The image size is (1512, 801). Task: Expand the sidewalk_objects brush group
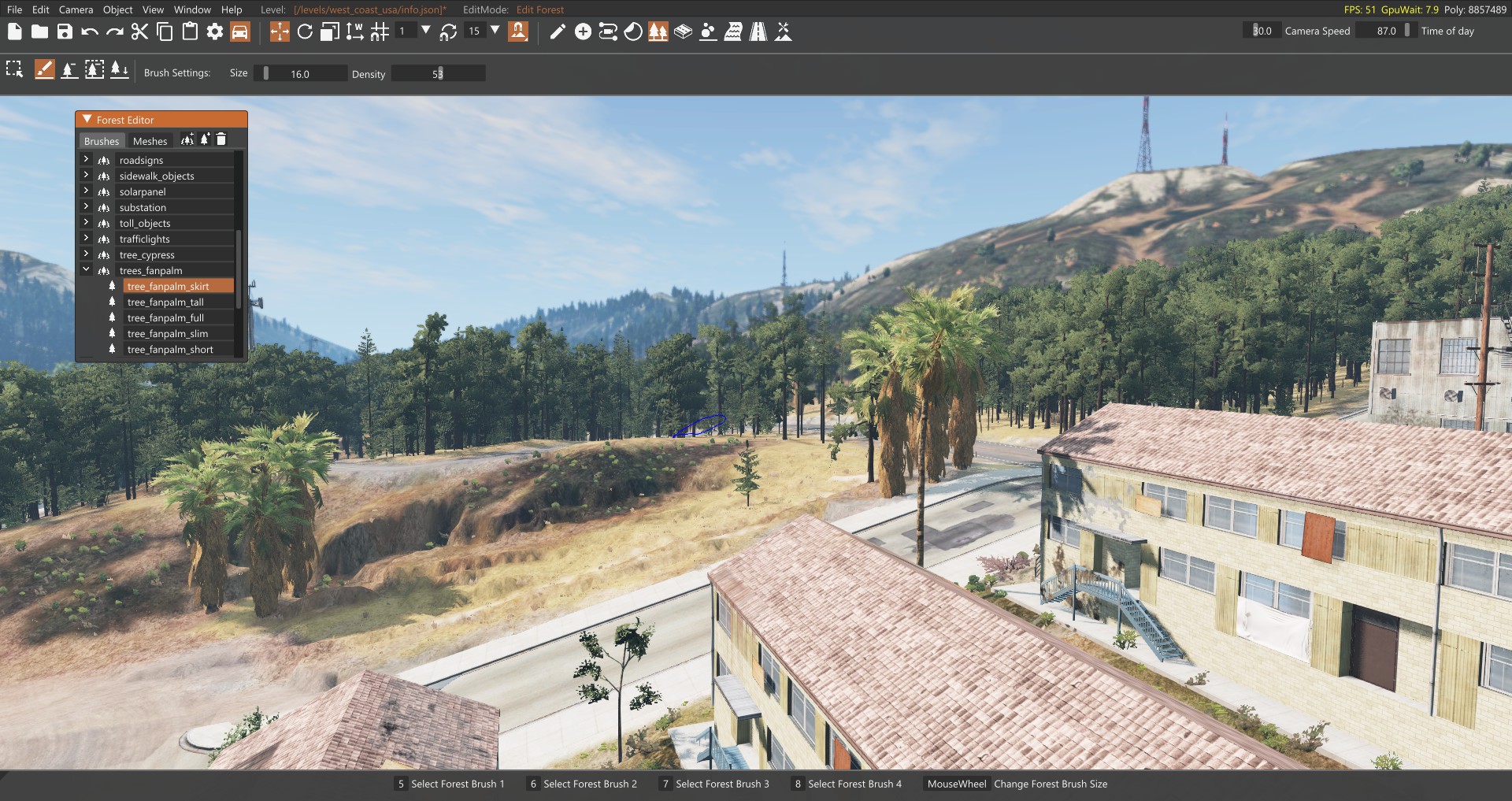(x=86, y=175)
